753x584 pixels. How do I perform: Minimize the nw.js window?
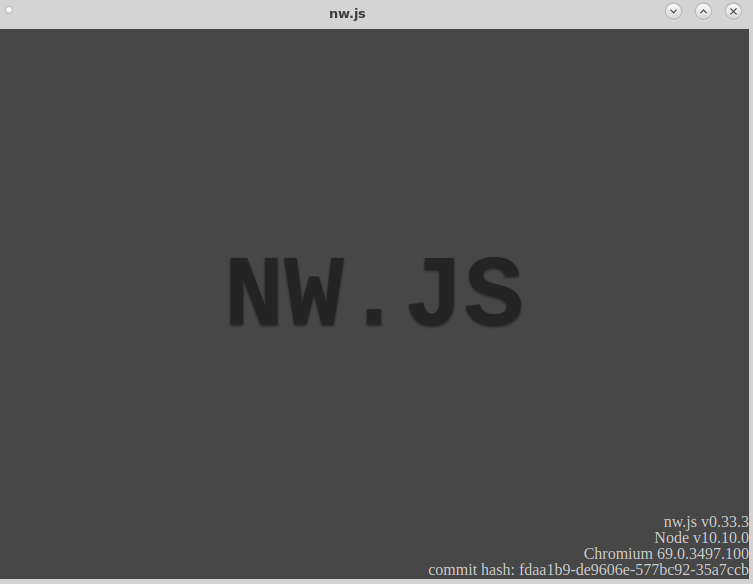coord(673,11)
